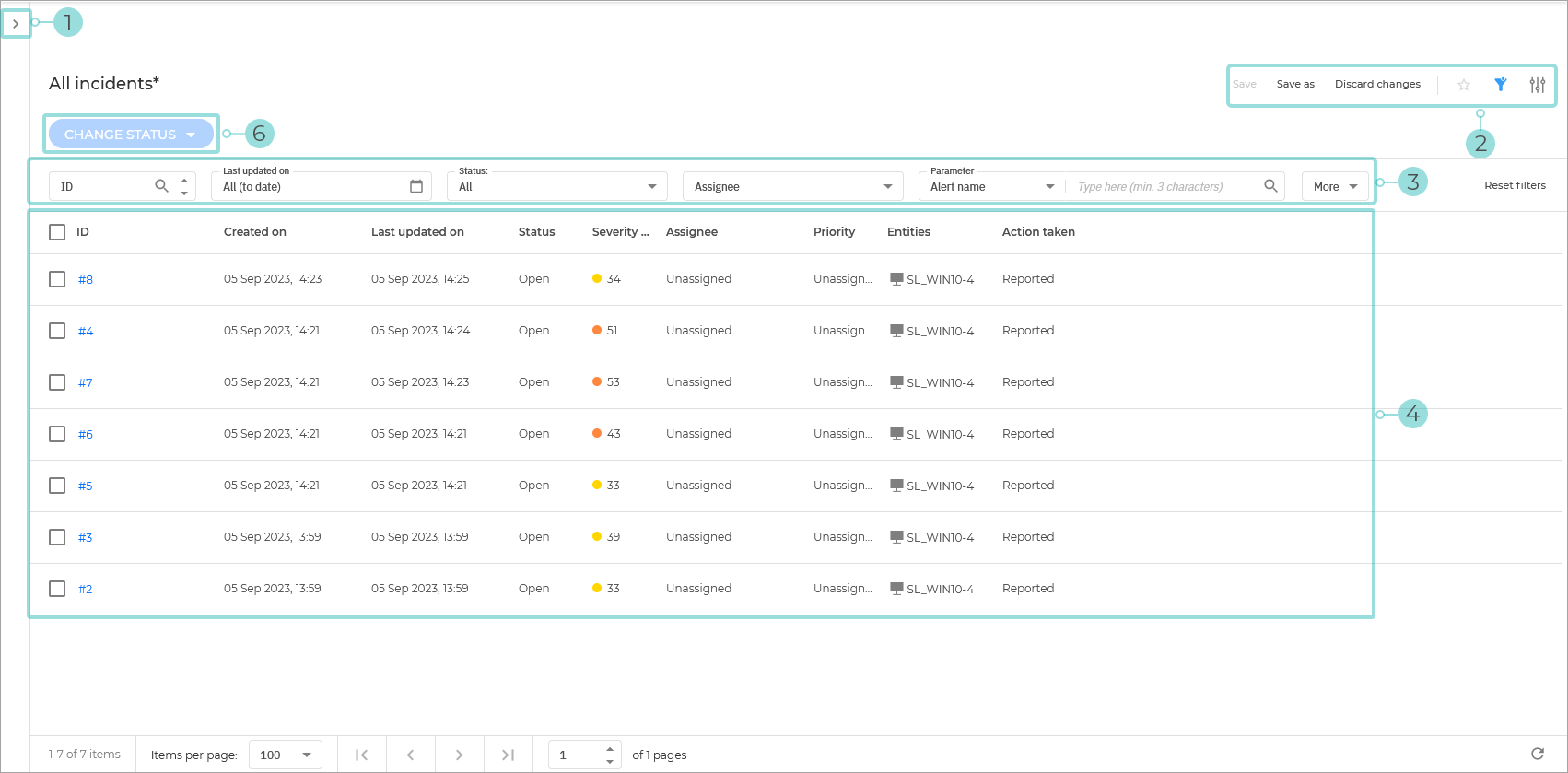Check the box for incident #2
Viewport: 1568px width, 773px height.
pyautogui.click(x=57, y=589)
